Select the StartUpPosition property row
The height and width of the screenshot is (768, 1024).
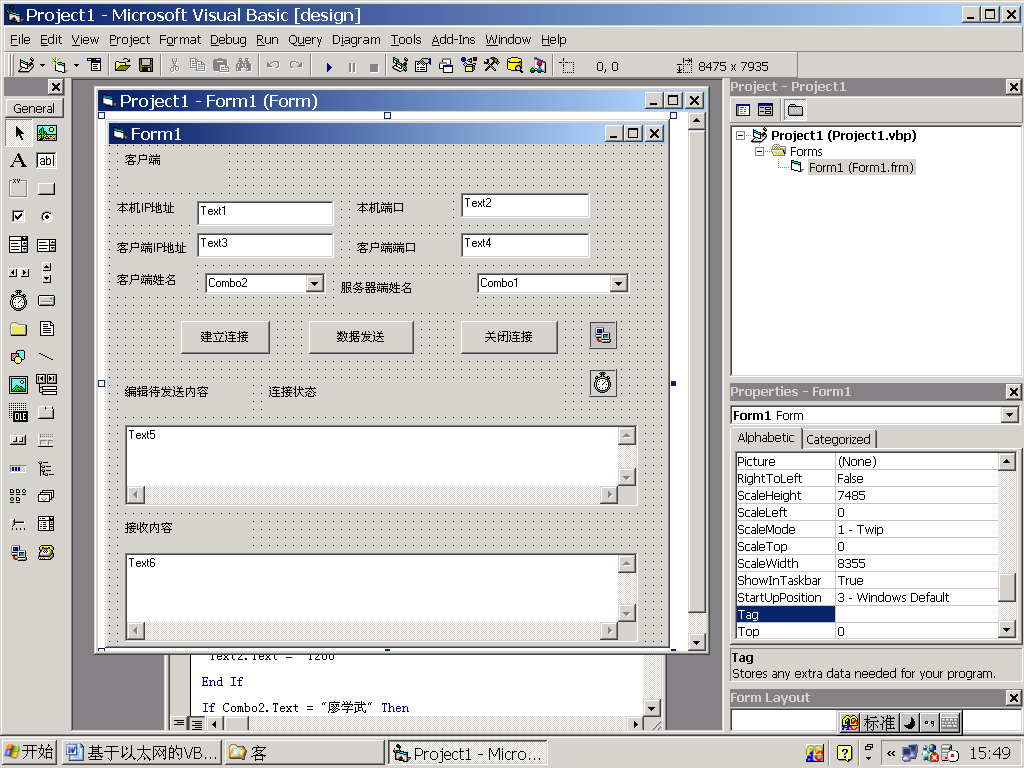[867, 597]
